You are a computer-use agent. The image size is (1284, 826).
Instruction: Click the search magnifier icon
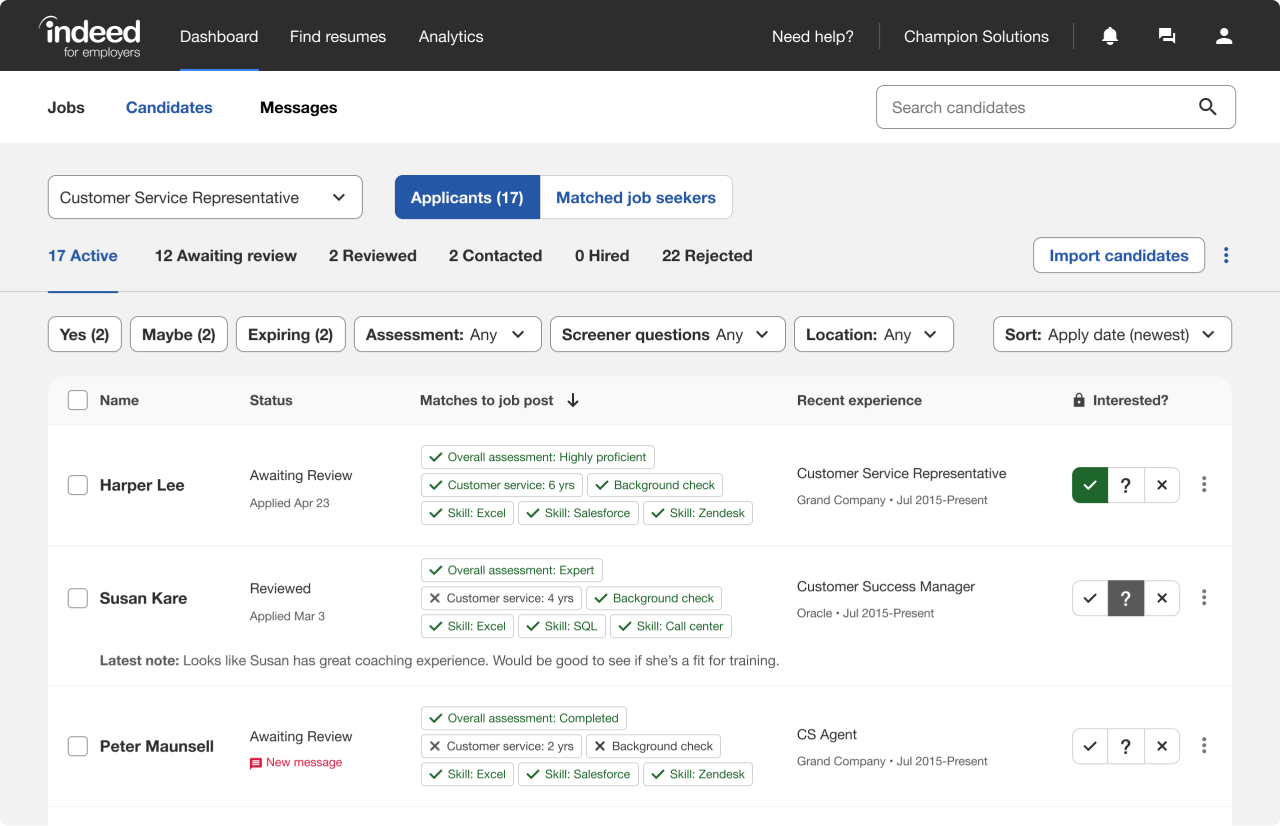1207,107
